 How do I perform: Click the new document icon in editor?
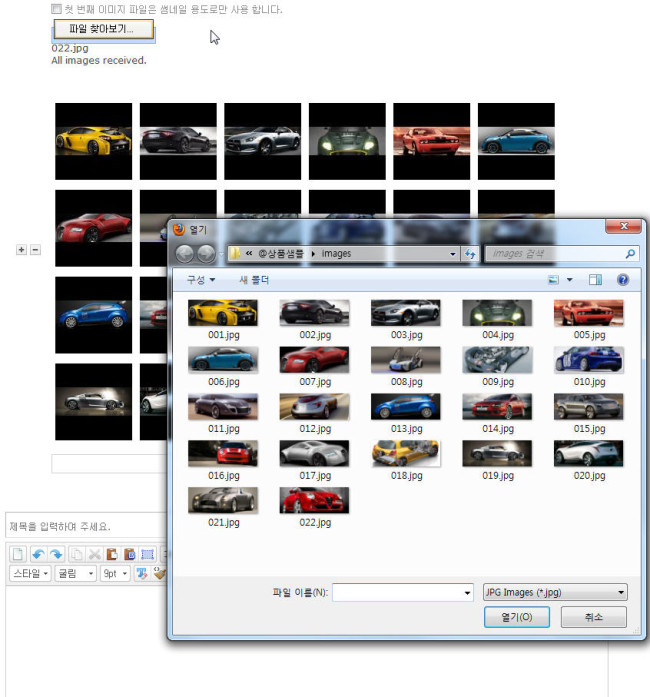18,554
